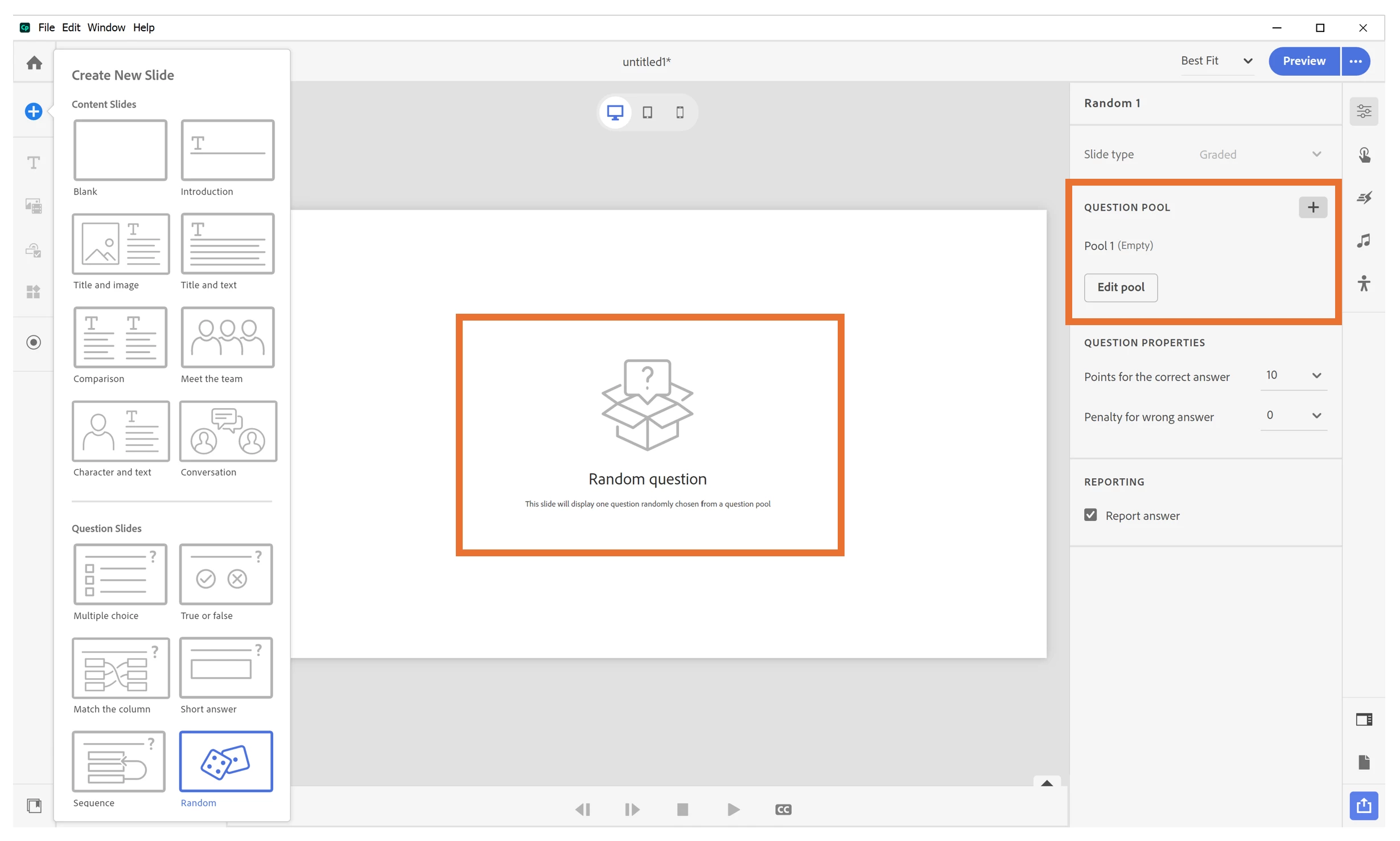Click the Share export icon at bottom right

tap(1364, 805)
